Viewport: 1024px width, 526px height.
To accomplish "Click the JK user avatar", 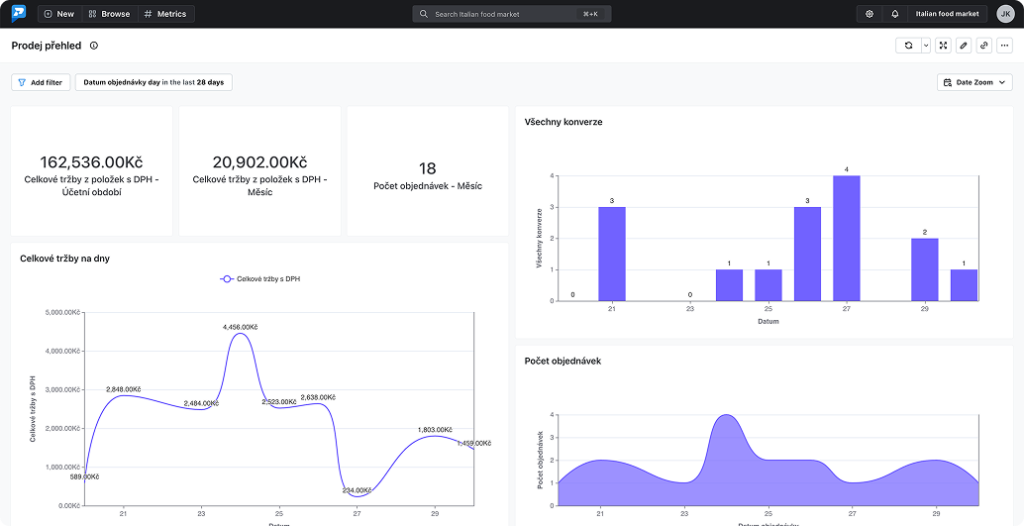I will point(1005,14).
